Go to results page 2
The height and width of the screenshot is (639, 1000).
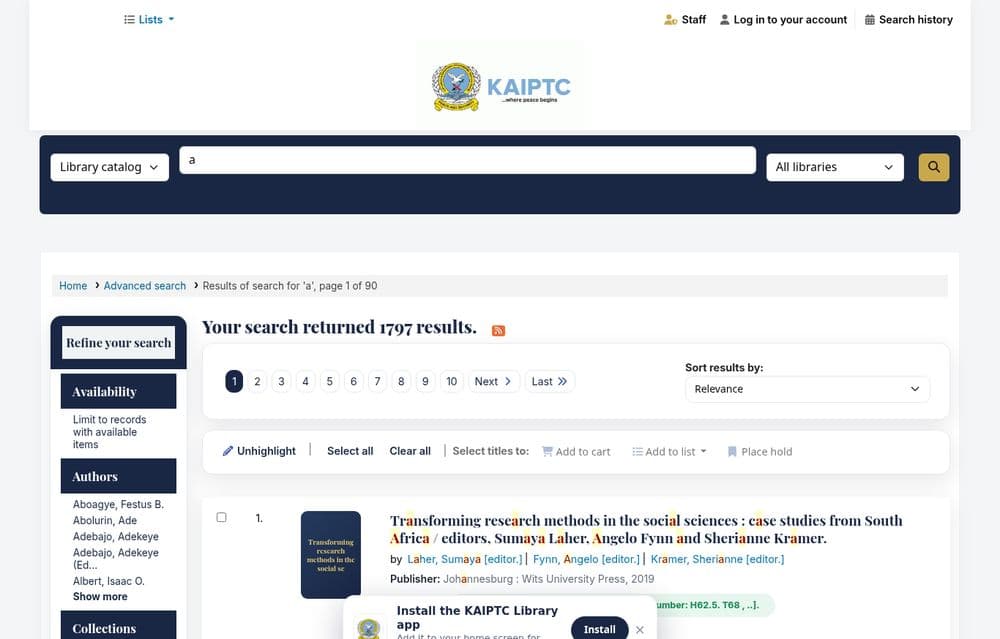[x=257, y=381]
